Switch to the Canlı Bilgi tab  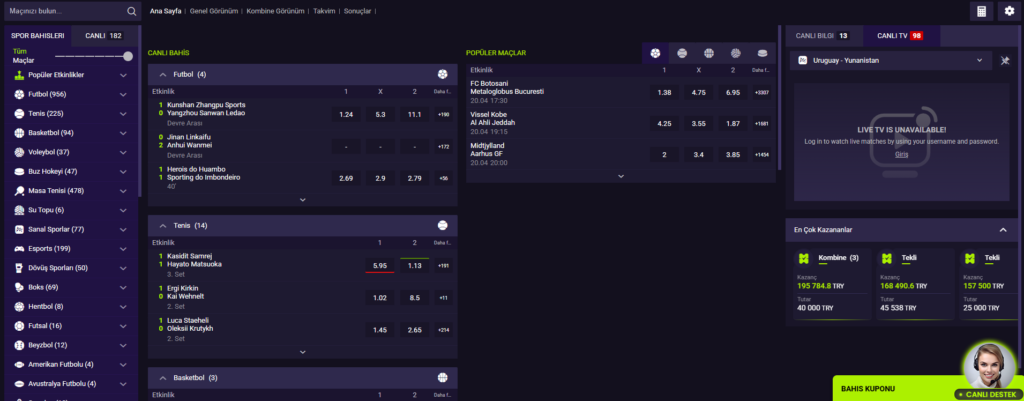(x=822, y=36)
